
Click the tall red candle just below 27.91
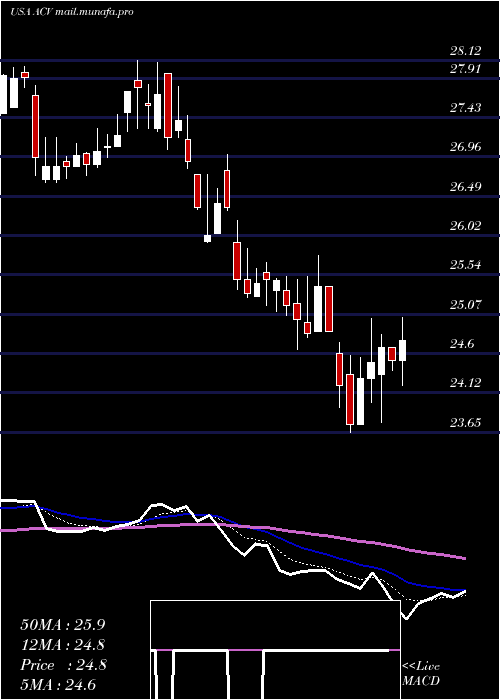pyautogui.click(x=168, y=105)
